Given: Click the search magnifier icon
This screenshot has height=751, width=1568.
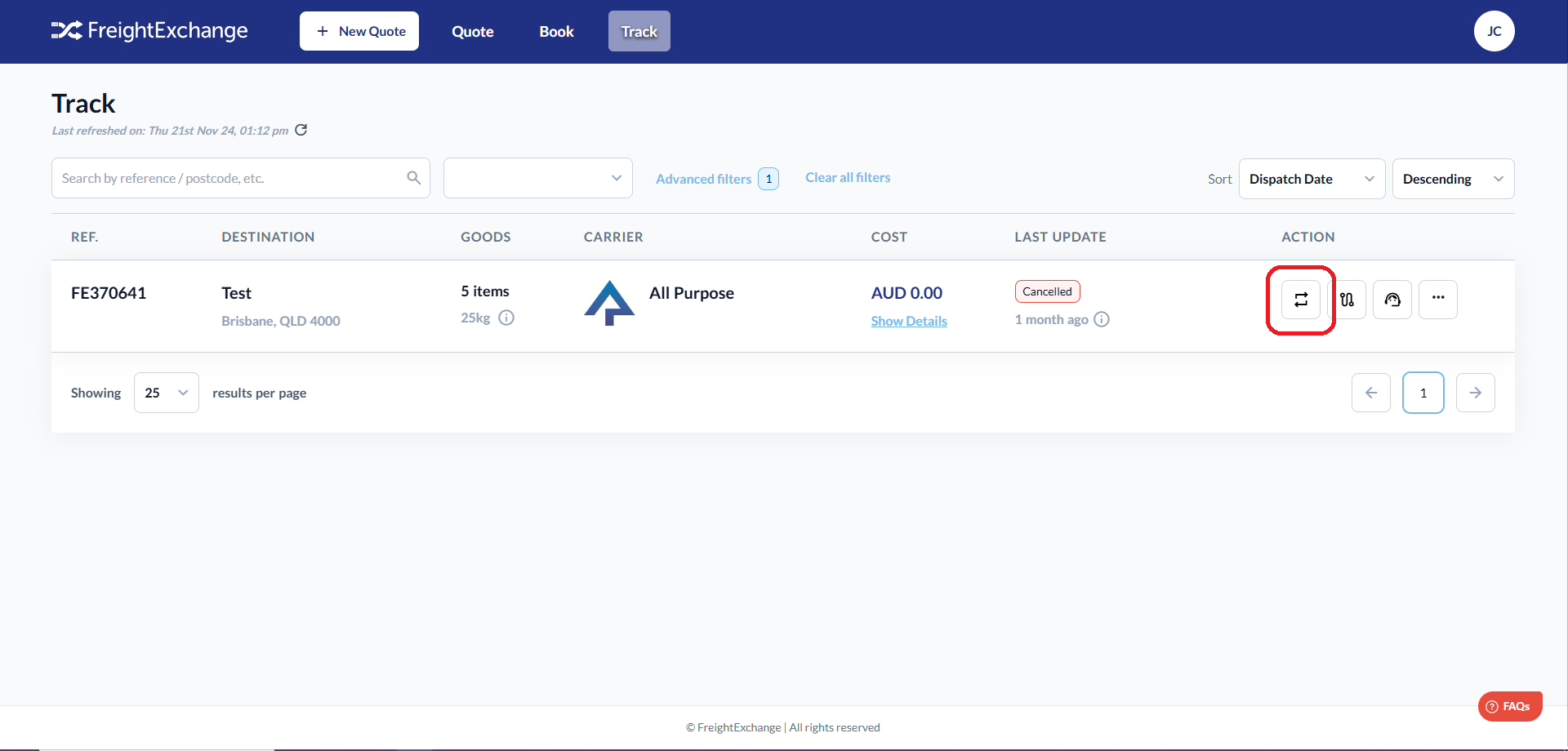Looking at the screenshot, I should 413,178.
